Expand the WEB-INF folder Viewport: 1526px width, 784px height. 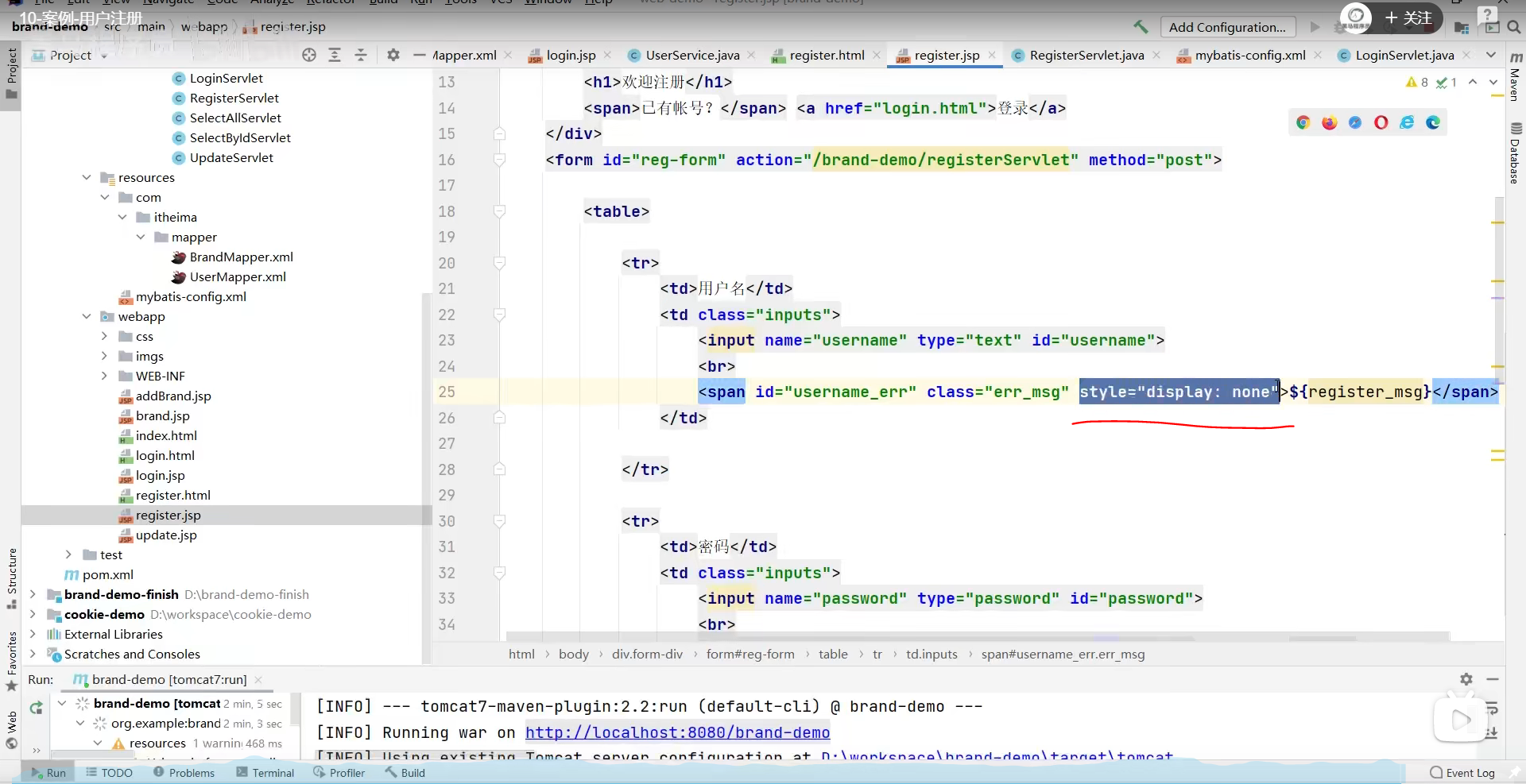coord(104,376)
